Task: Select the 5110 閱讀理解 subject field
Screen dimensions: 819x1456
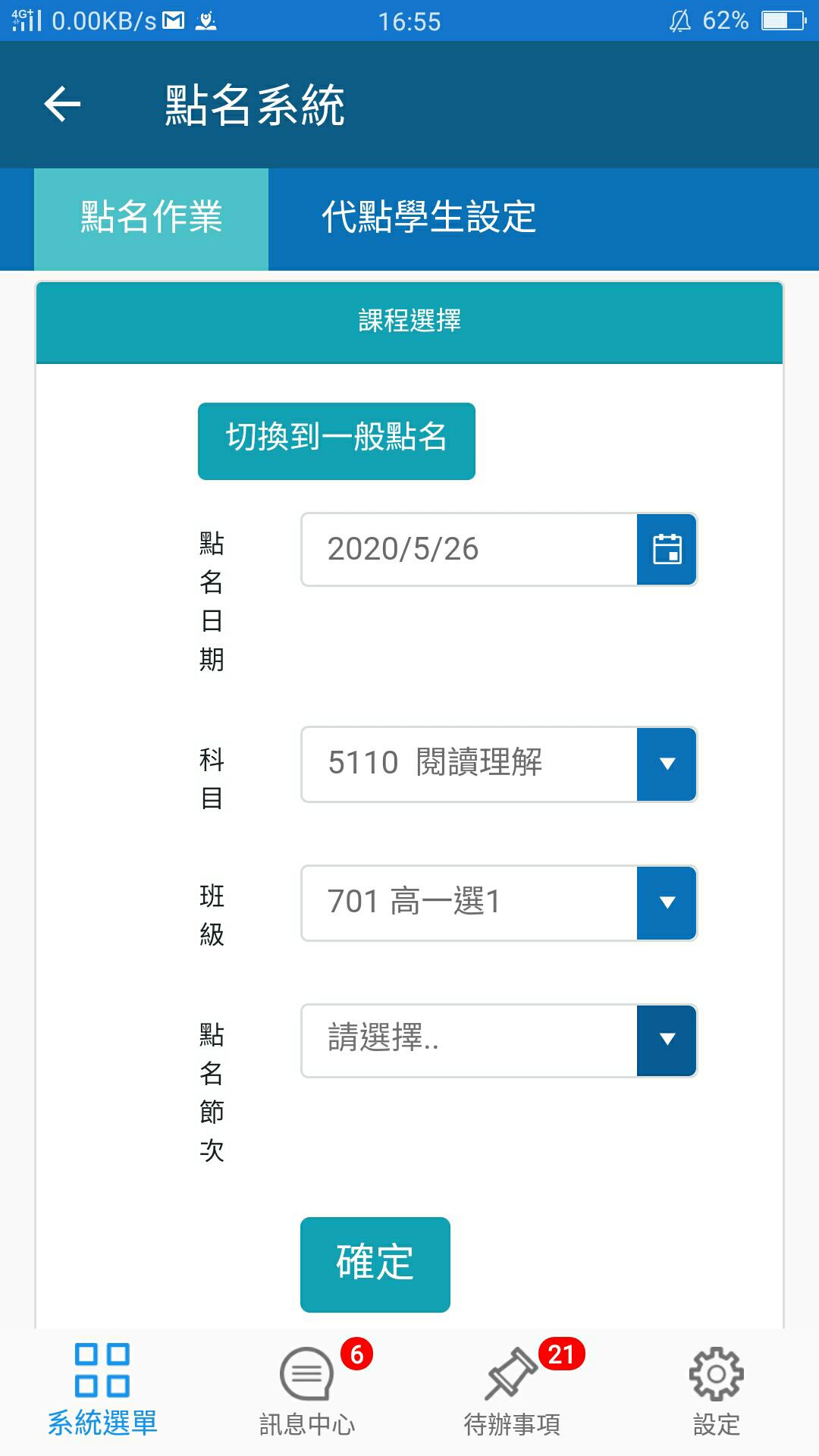Action: (469, 764)
